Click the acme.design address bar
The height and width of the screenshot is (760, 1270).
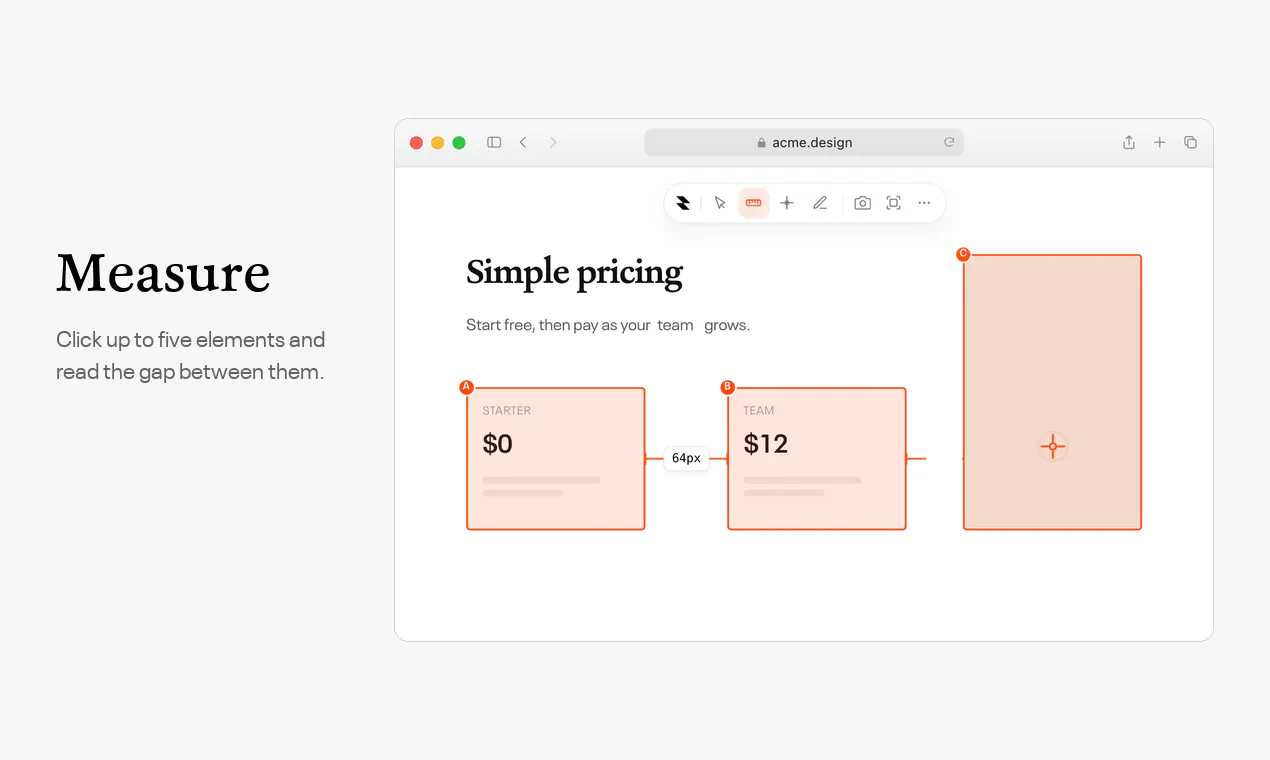tap(804, 143)
